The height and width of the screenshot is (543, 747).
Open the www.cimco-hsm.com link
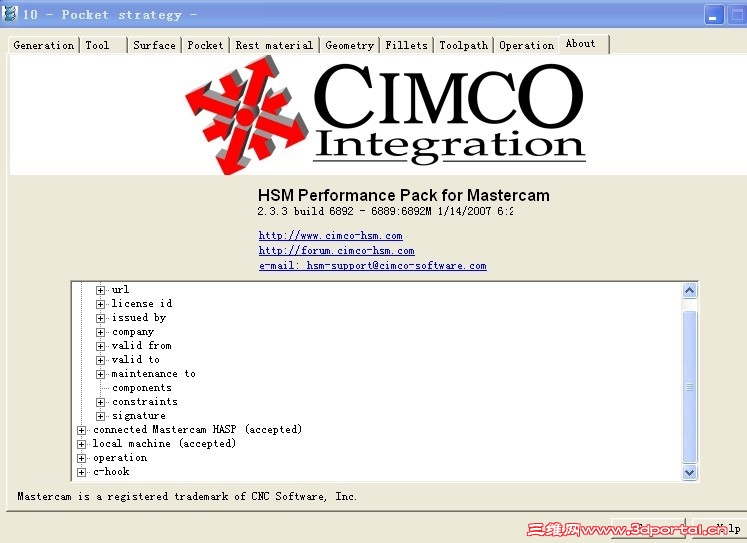pyautogui.click(x=331, y=235)
